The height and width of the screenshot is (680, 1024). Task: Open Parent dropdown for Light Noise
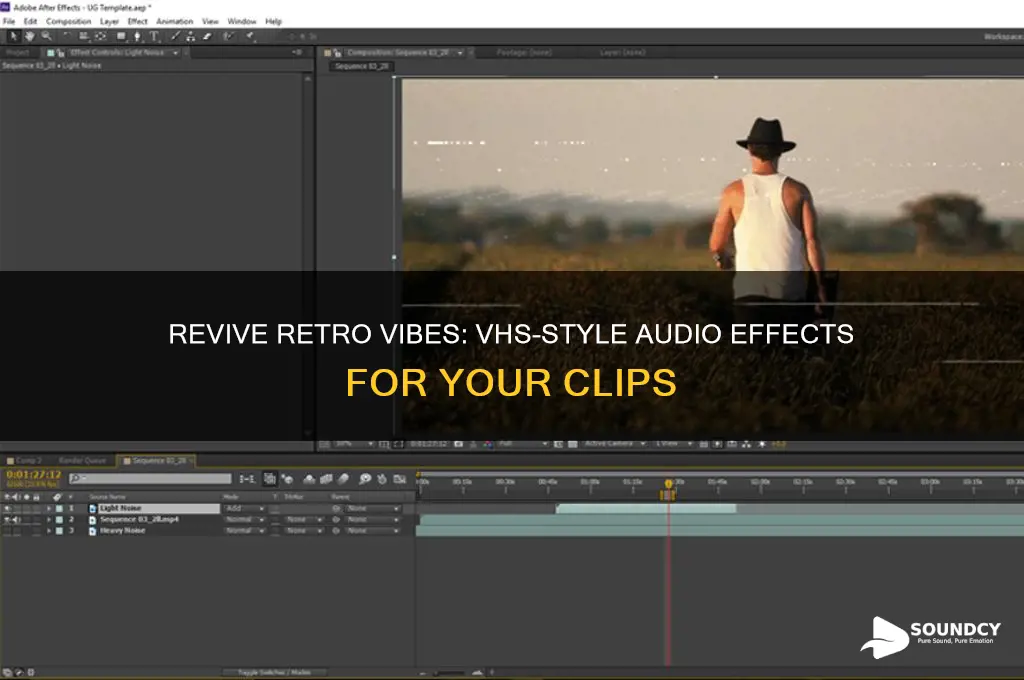[373, 509]
